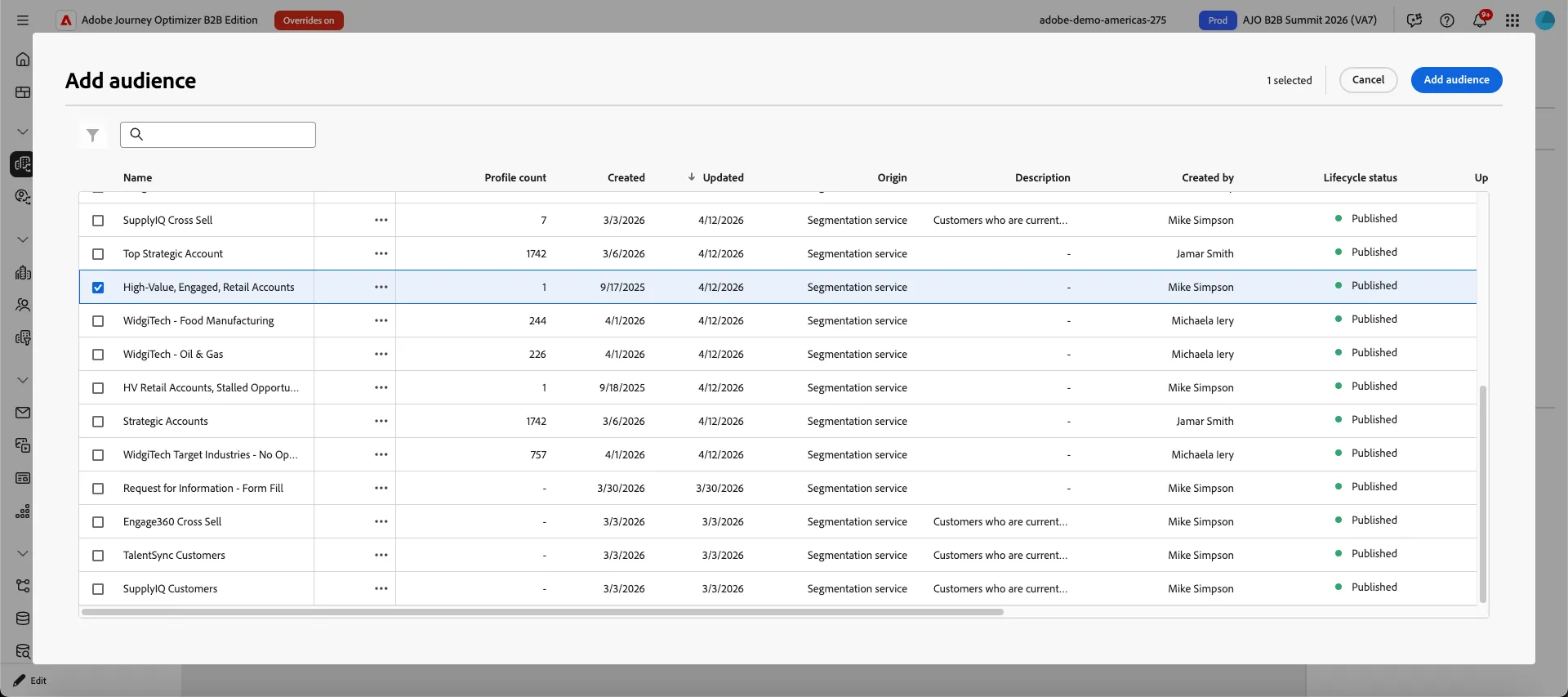Open more actions for TalentSync Customers
The height and width of the screenshot is (697, 1568).
[381, 555]
